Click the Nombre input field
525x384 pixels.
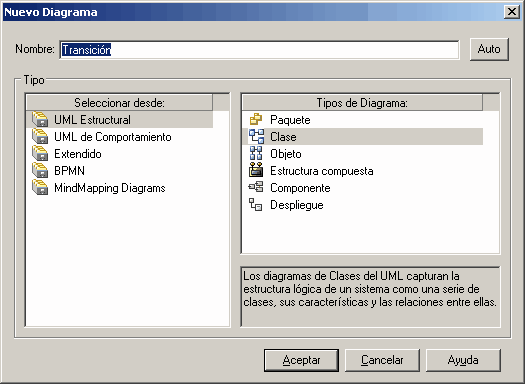(x=259, y=50)
